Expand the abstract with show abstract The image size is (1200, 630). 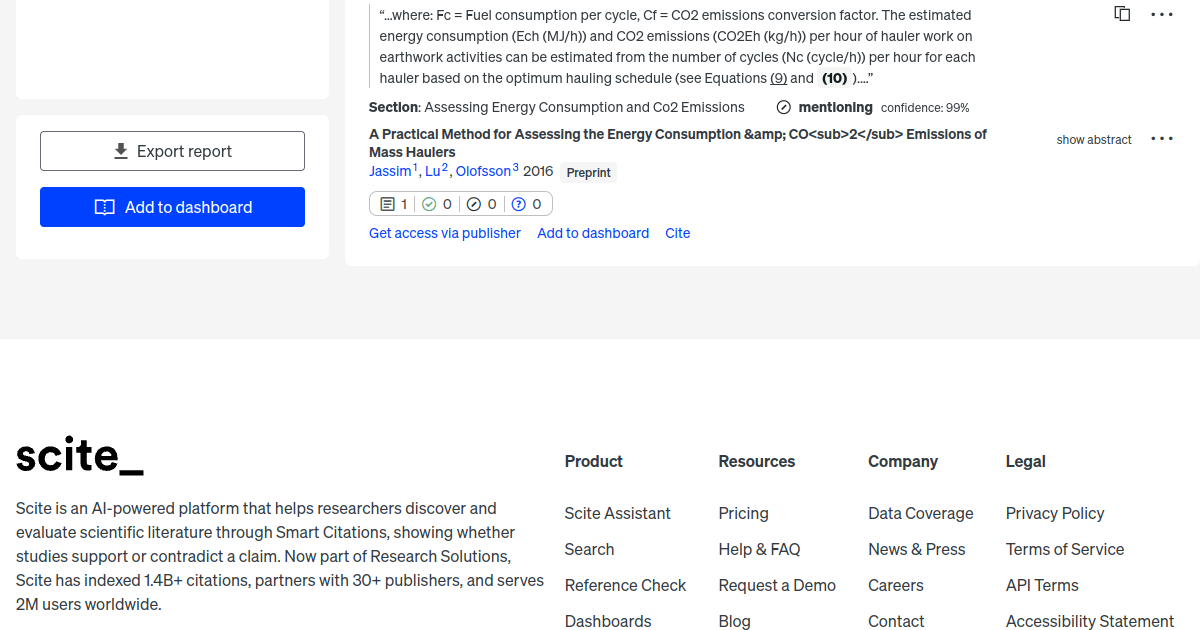(x=1094, y=140)
